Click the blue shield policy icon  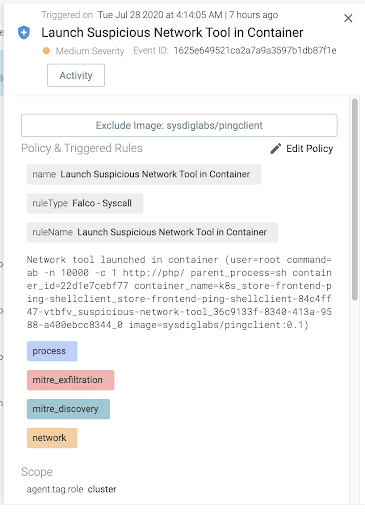pos(24,33)
